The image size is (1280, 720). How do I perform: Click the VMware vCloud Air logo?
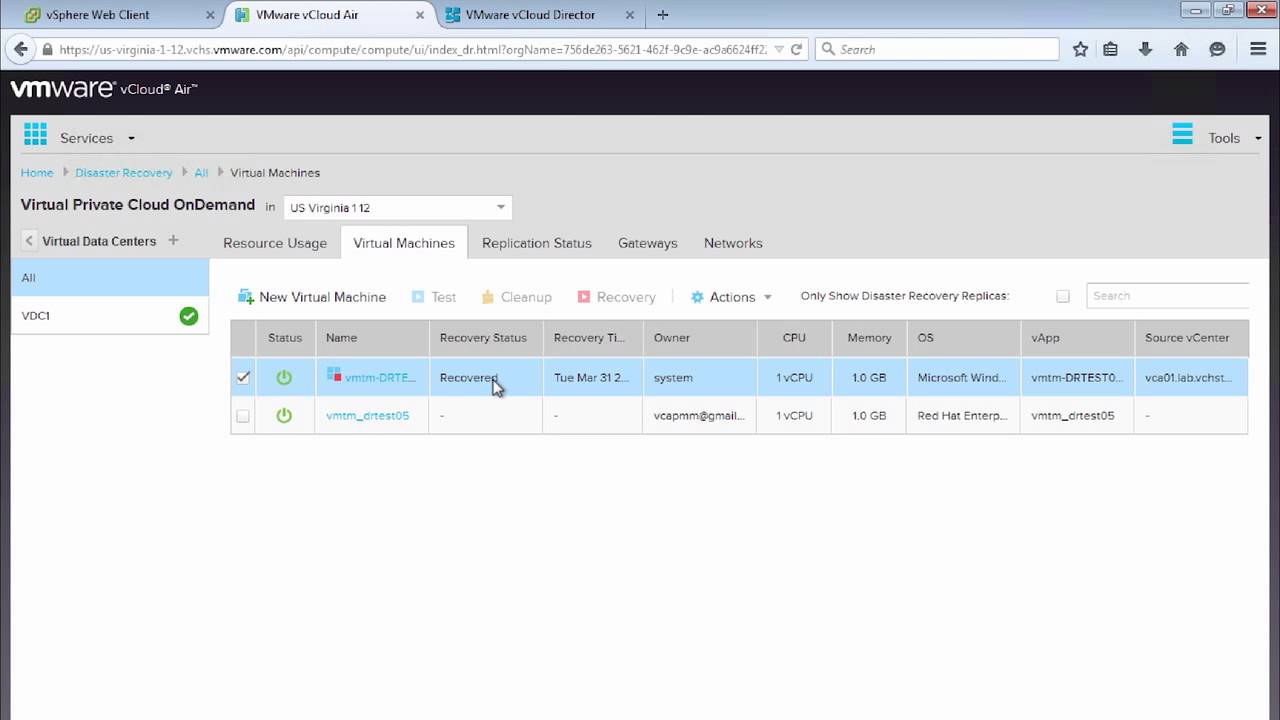click(x=104, y=89)
